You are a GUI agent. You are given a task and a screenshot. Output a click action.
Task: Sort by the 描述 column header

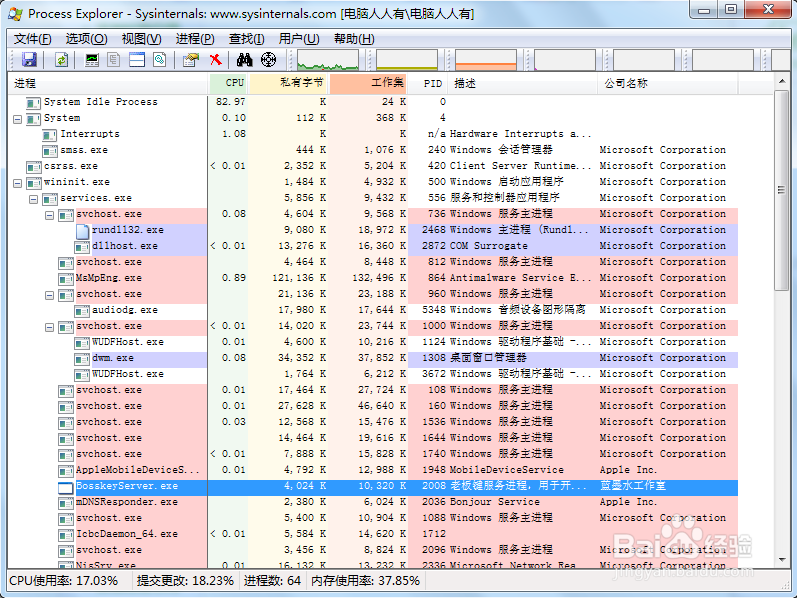(x=523, y=83)
